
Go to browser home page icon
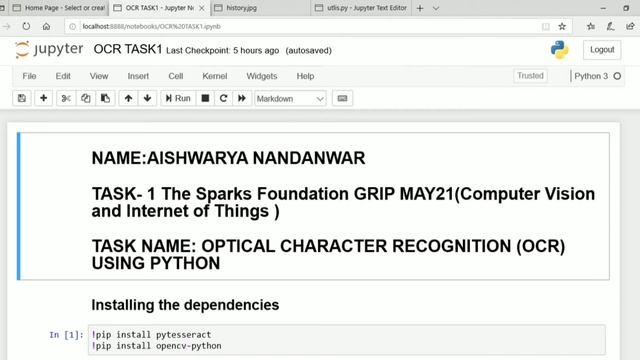pyautogui.click(x=46, y=27)
